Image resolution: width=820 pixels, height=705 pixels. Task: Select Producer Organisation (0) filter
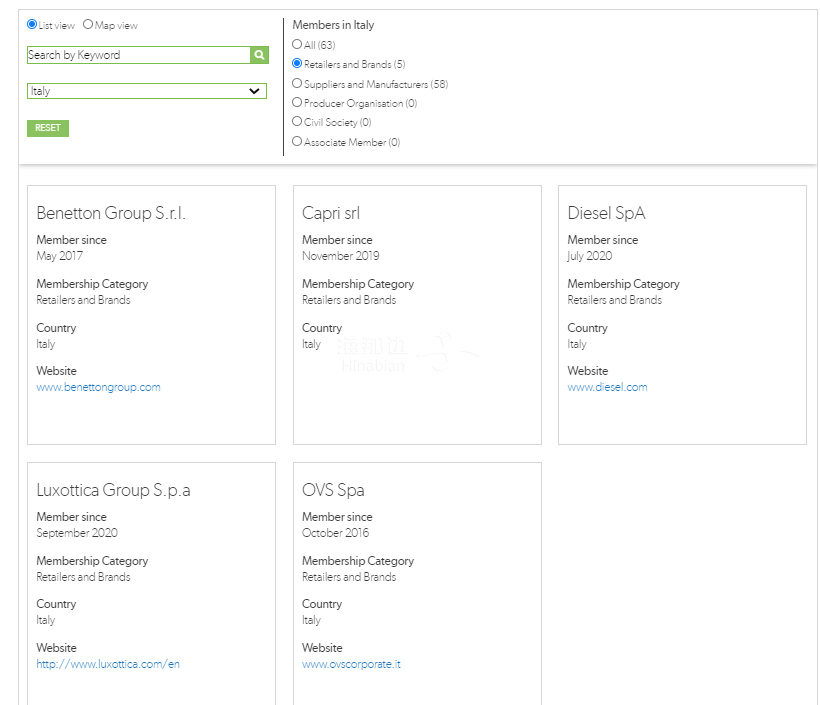(297, 103)
